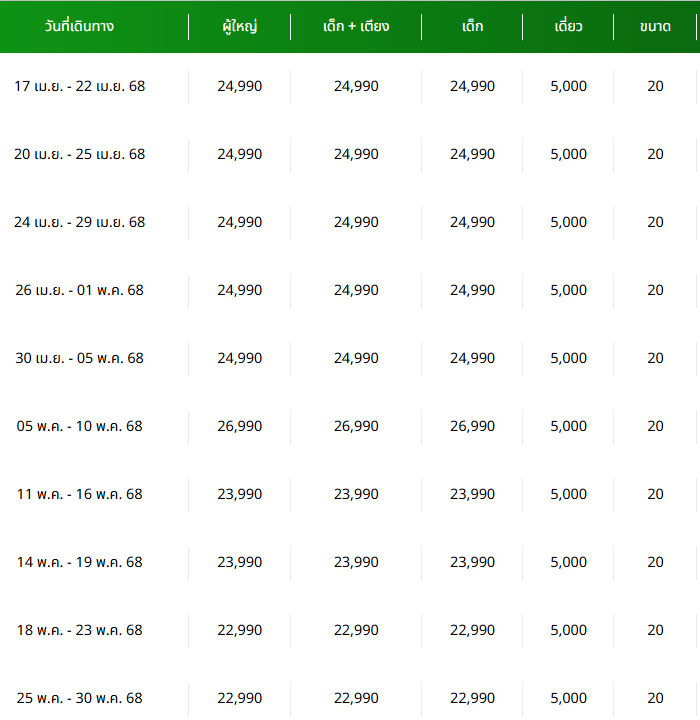This screenshot has width=700, height=720.
Task: Select the 26 เม.ย. - 01 พ.ค. 68 date row
Action: point(350,290)
